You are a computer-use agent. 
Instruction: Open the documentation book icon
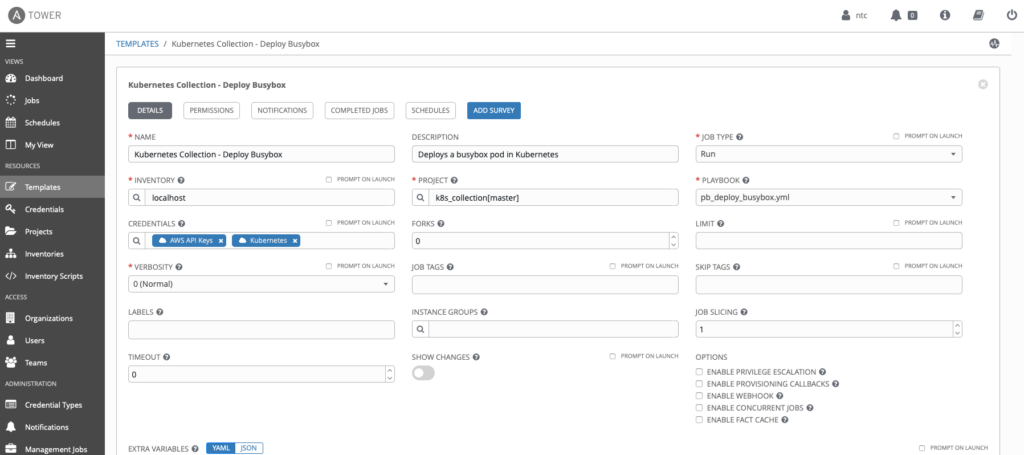click(x=978, y=15)
